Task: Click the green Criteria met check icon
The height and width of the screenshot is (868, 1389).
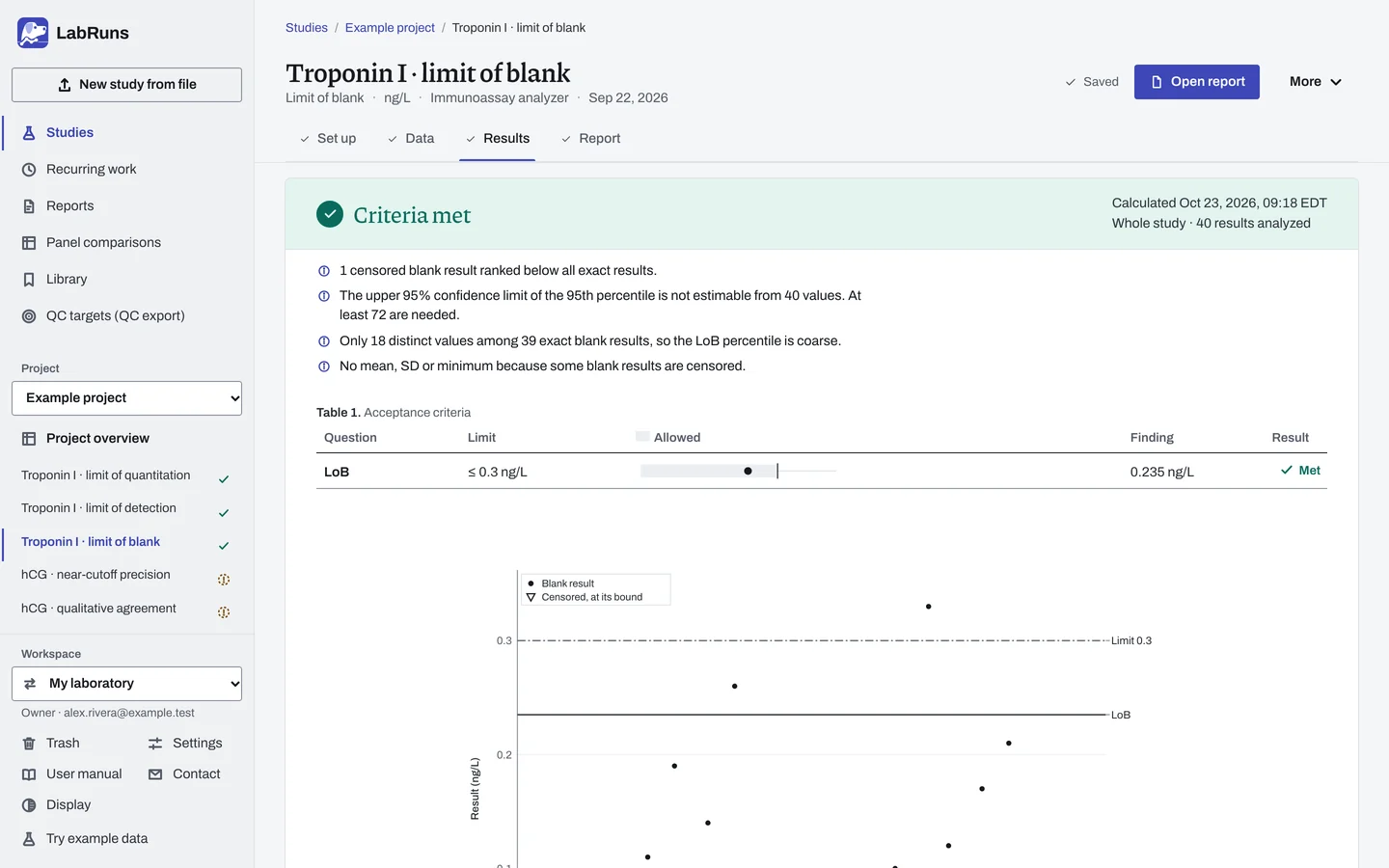Action: pos(330,214)
